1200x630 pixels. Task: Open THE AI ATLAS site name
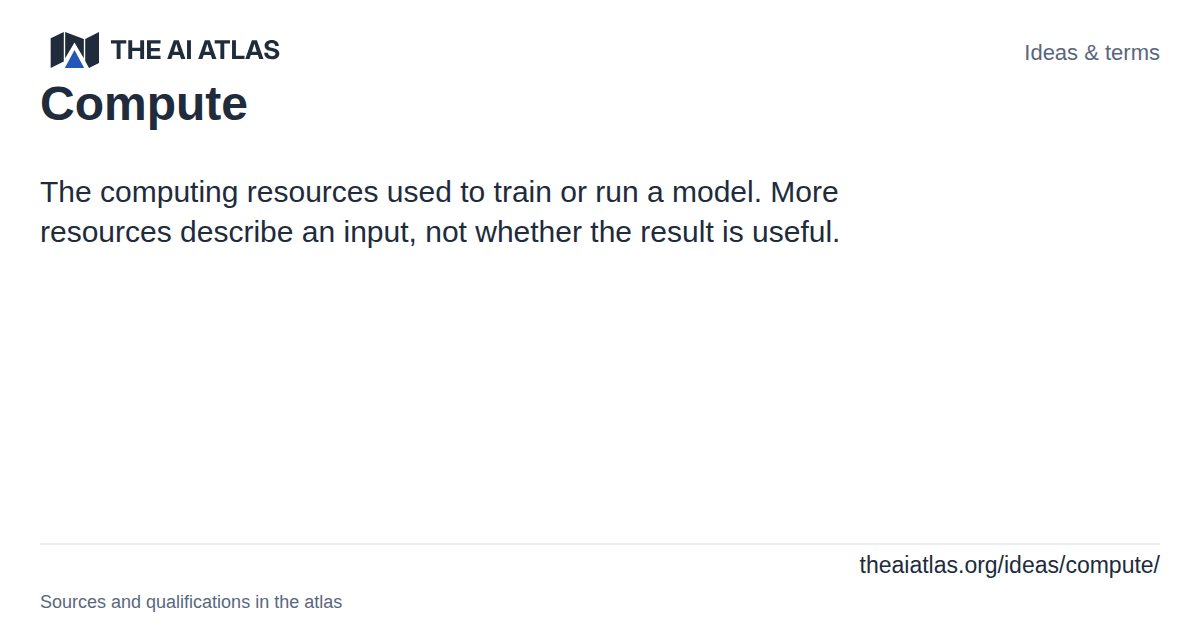tap(195, 50)
